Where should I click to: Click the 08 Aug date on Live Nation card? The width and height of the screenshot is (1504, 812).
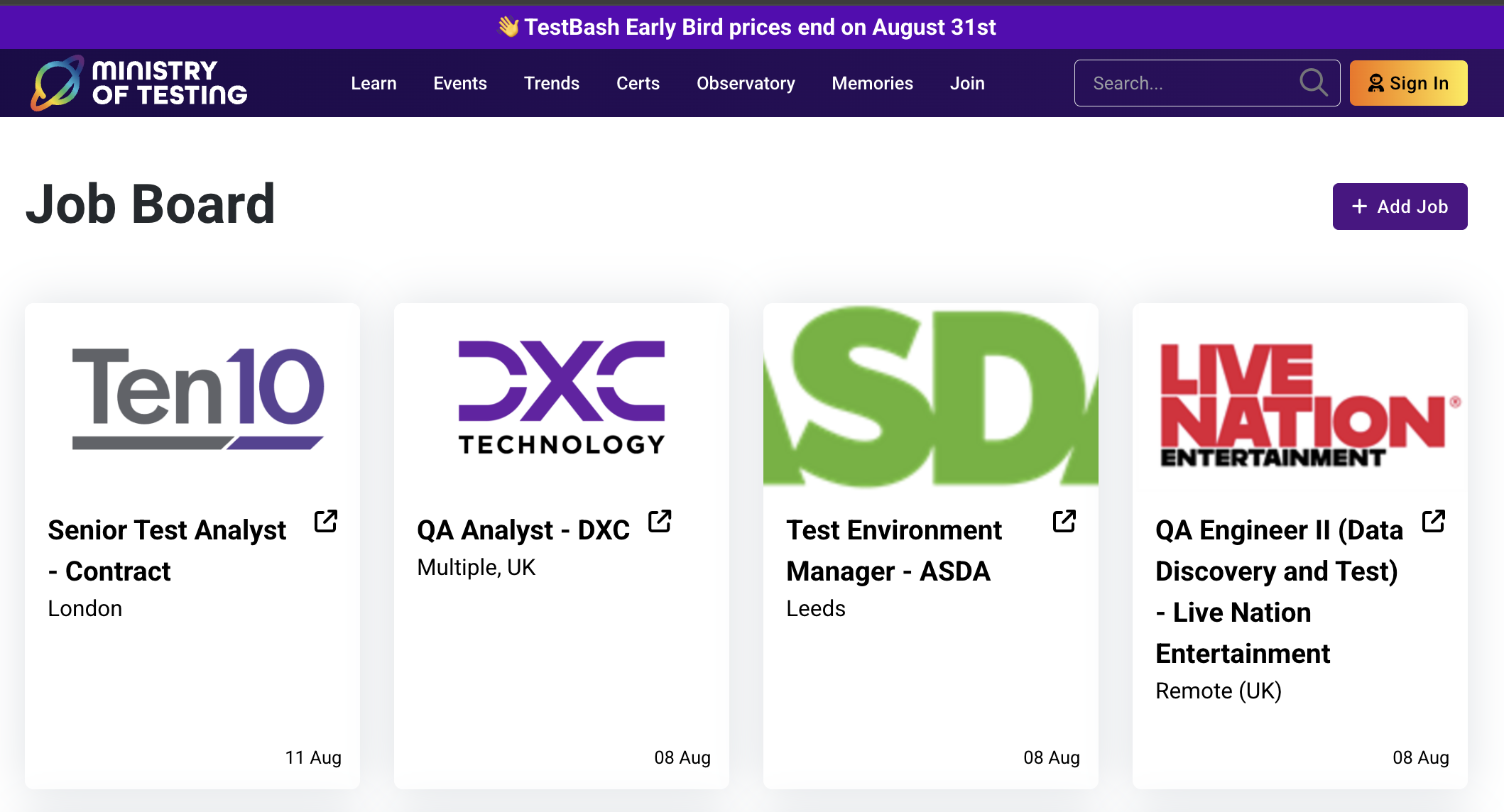click(1421, 757)
